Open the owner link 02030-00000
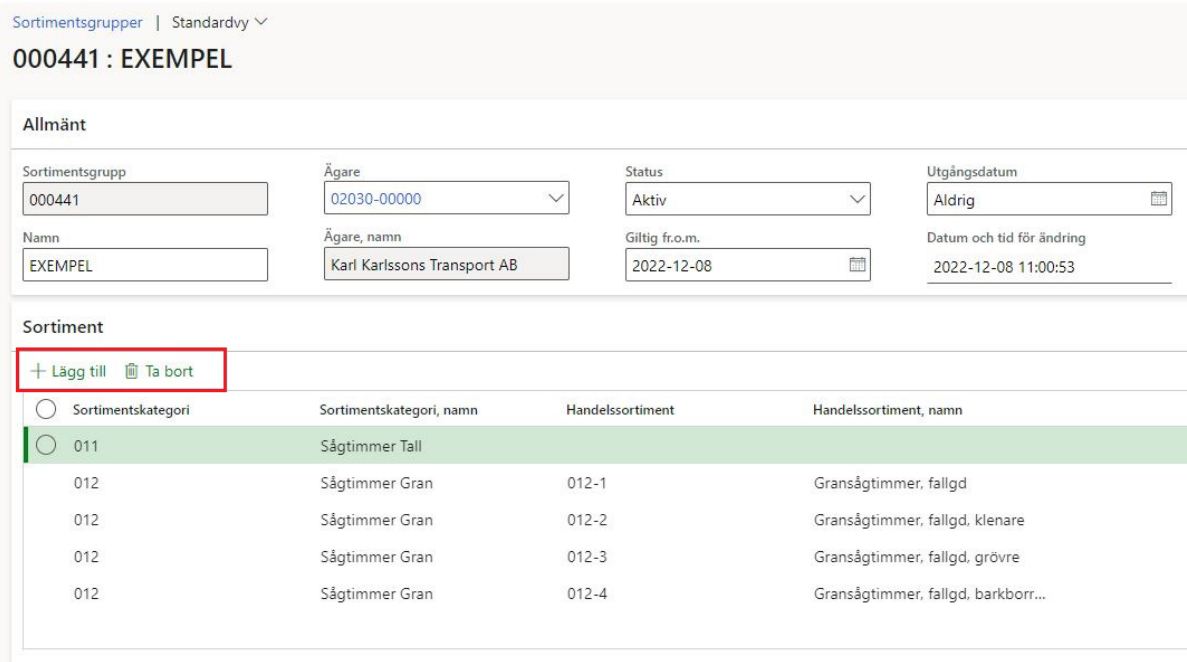 [375, 199]
